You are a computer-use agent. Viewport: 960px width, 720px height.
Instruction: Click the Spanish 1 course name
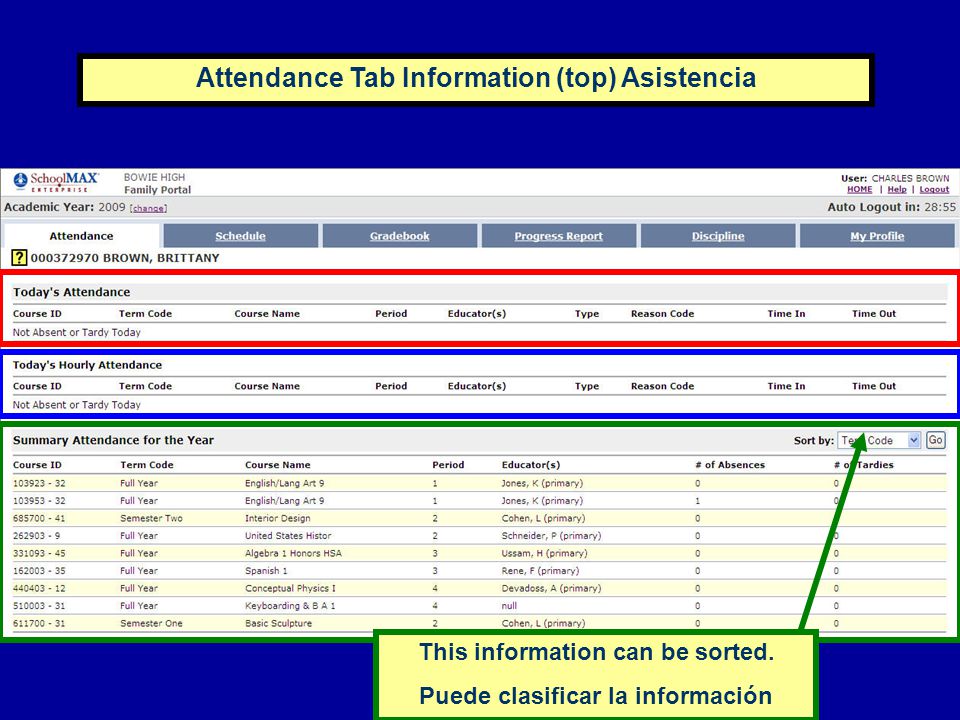pos(266,571)
